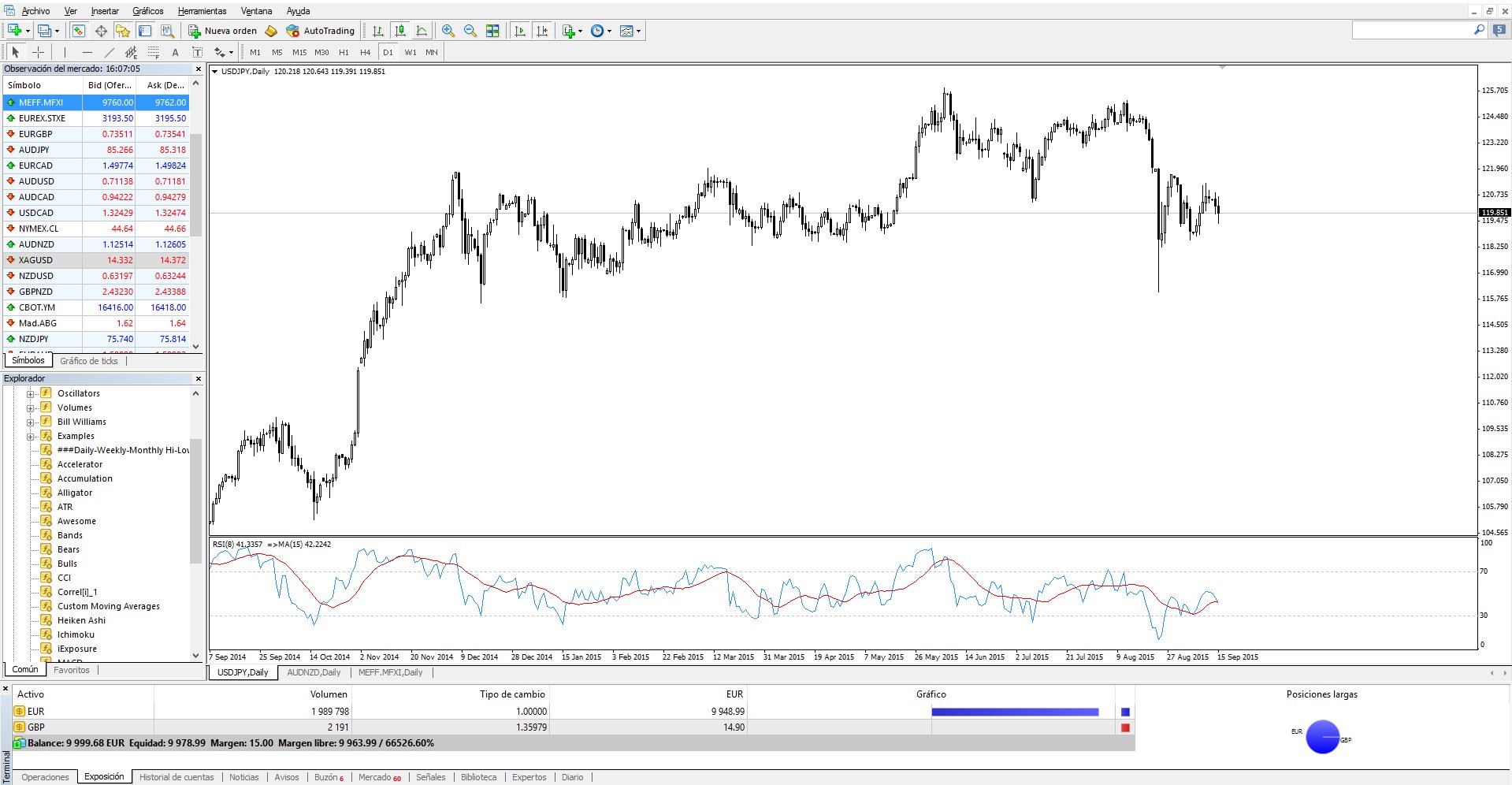Screen dimensions: 1512x785
Task: Select the Text Label tool
Action: click(x=197, y=52)
